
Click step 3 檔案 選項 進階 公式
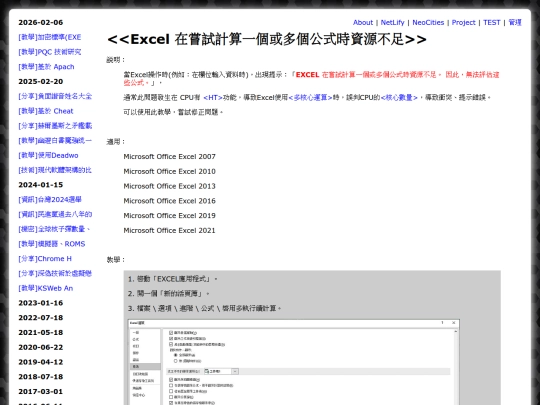click(205, 309)
